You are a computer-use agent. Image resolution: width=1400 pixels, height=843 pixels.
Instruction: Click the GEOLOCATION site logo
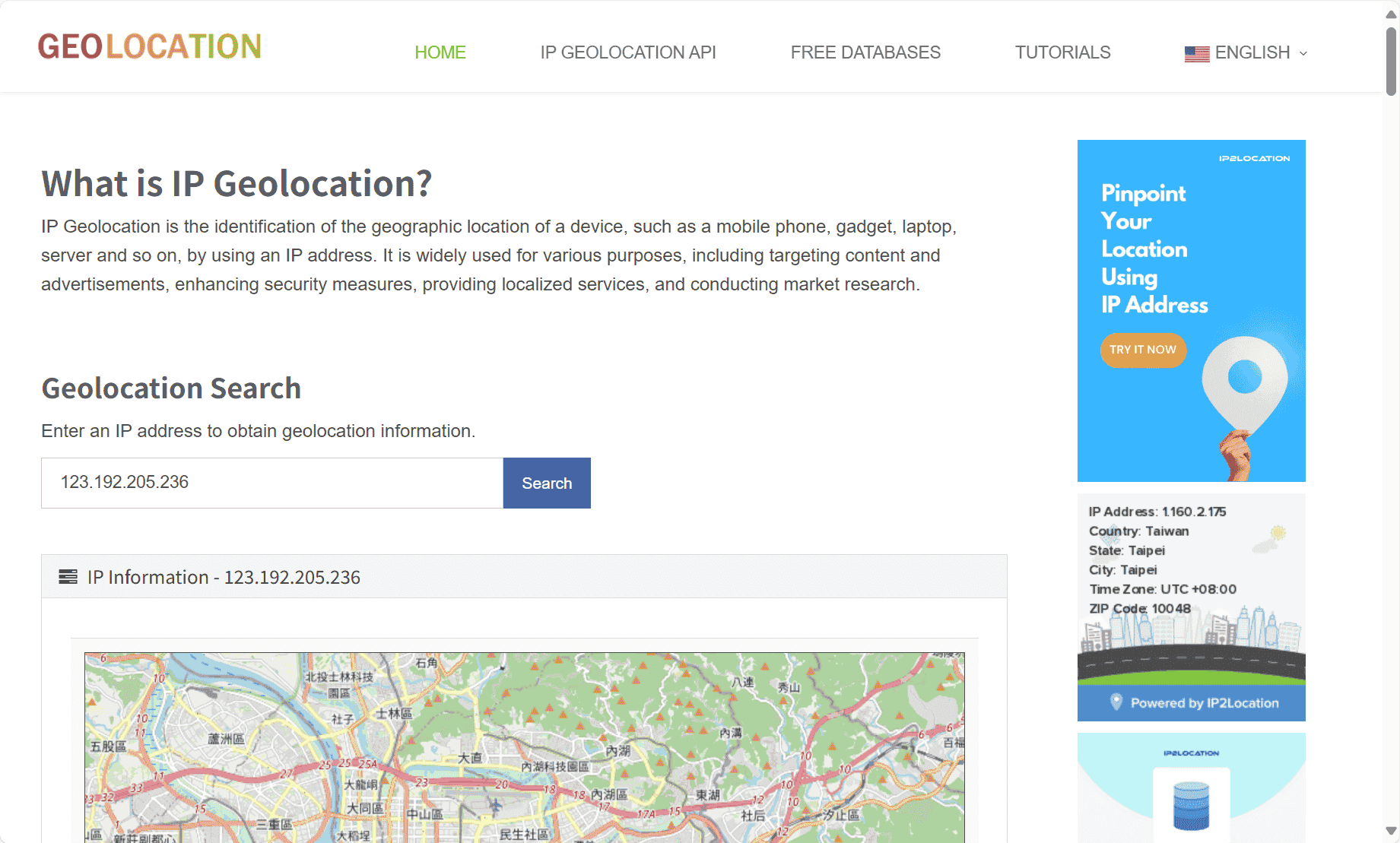click(149, 46)
